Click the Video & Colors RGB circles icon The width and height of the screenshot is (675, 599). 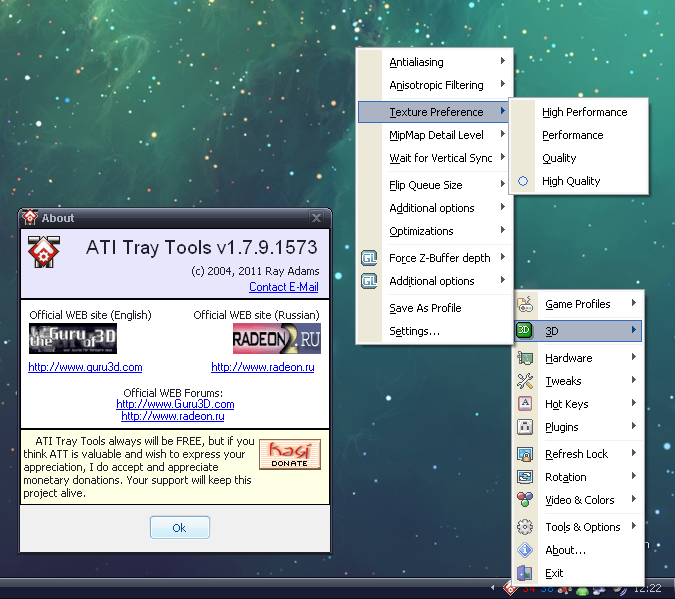(x=525, y=500)
